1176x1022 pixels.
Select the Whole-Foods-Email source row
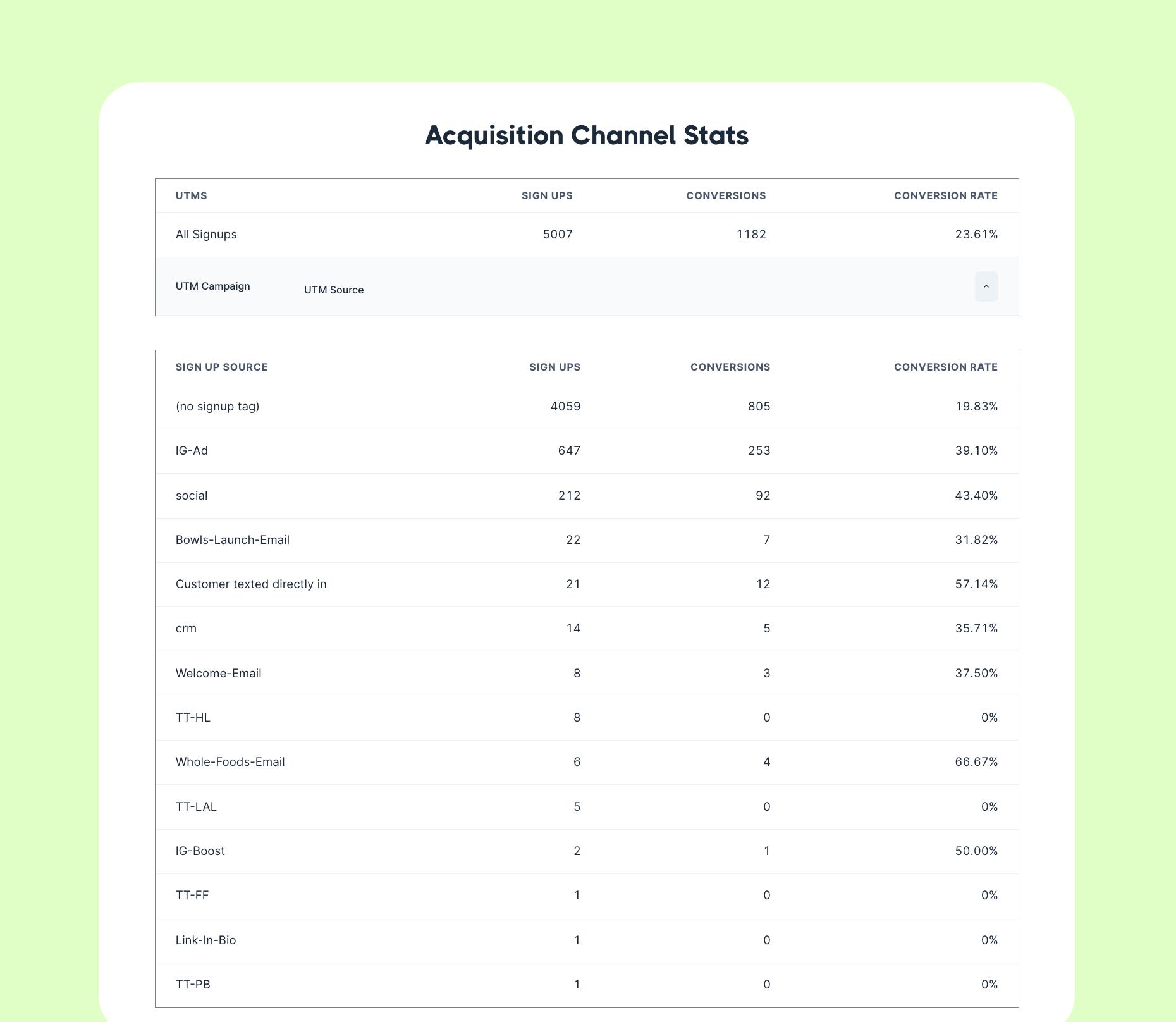click(x=587, y=762)
